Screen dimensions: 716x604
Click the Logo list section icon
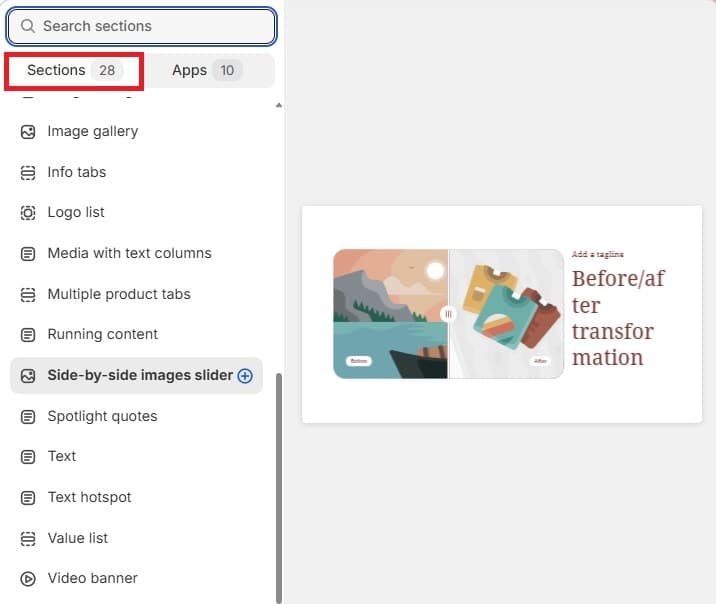[28, 213]
